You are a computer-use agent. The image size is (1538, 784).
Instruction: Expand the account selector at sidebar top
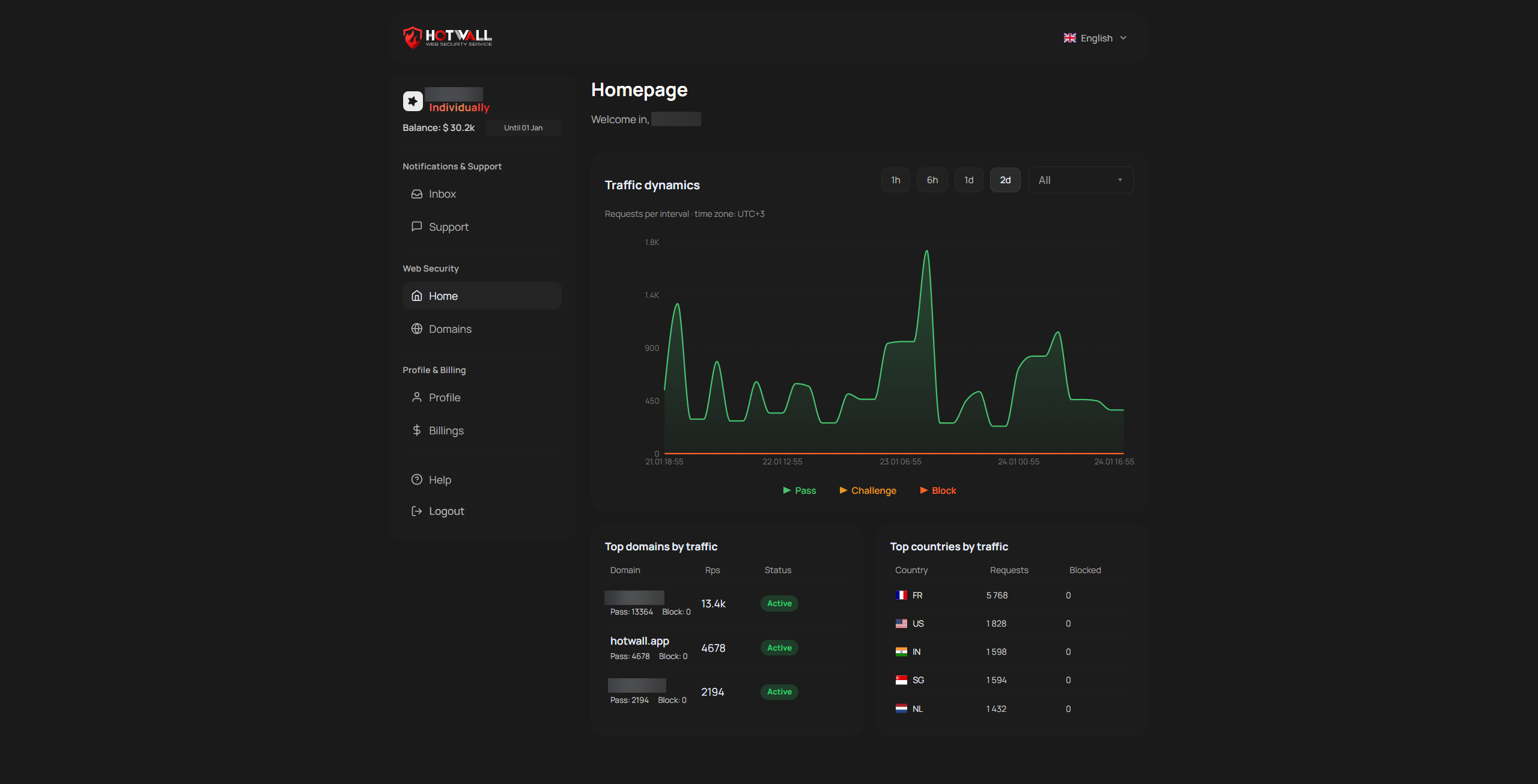point(412,101)
